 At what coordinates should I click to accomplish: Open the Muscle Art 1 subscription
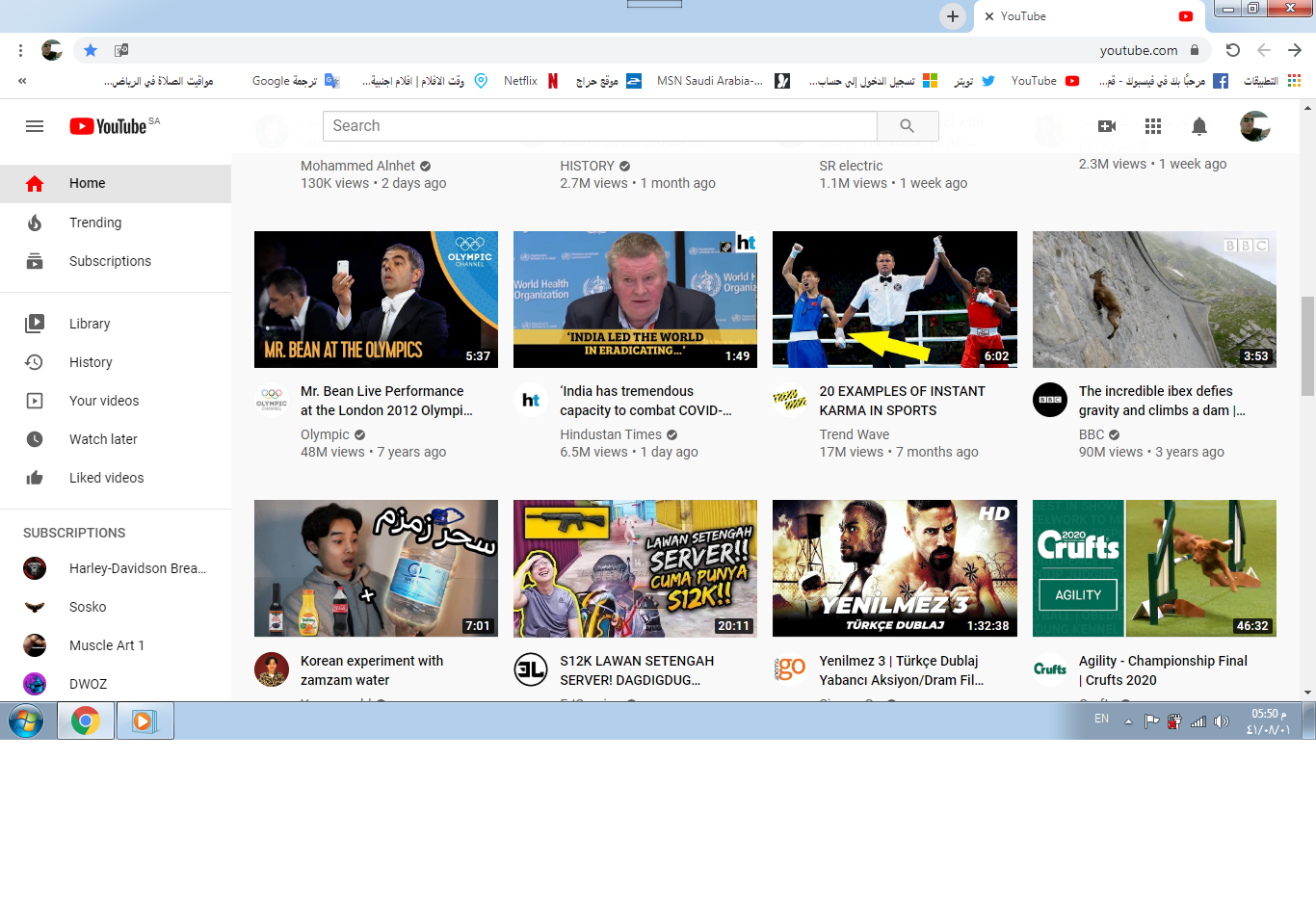pyautogui.click(x=116, y=645)
